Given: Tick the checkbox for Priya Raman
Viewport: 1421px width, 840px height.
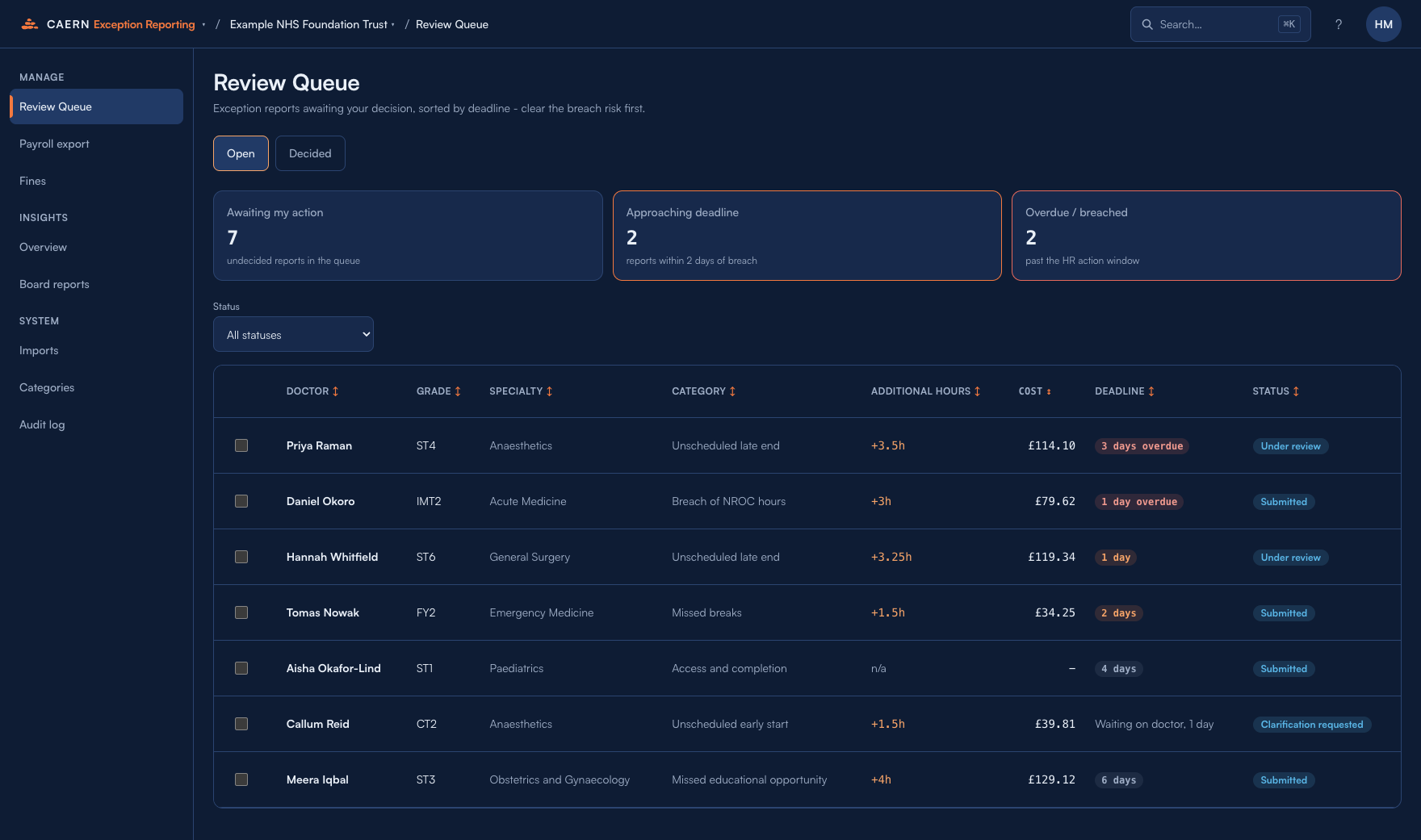Looking at the screenshot, I should (241, 445).
